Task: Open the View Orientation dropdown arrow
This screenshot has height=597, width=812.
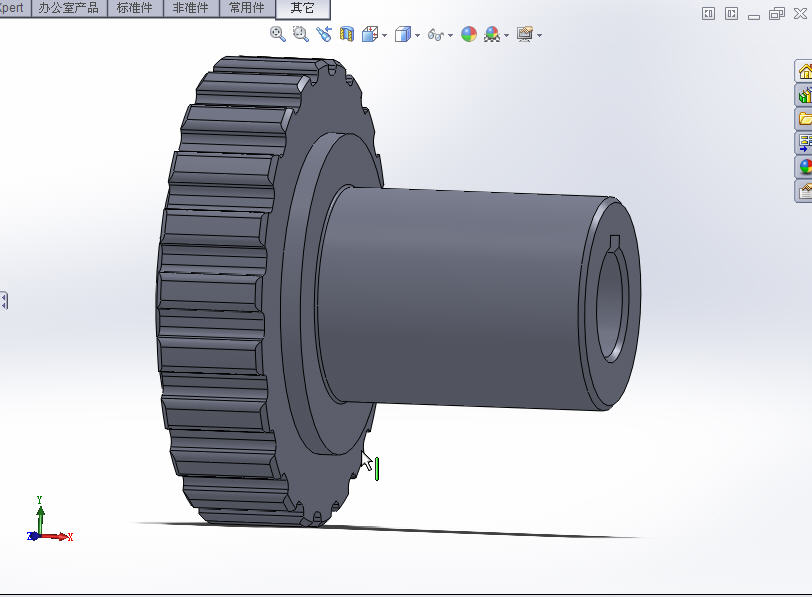Action: coord(384,35)
